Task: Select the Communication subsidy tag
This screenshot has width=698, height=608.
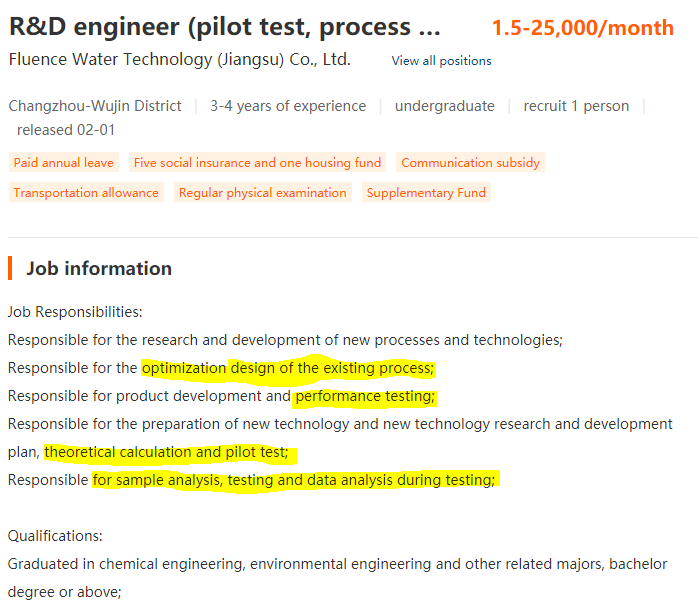Action: point(471,162)
